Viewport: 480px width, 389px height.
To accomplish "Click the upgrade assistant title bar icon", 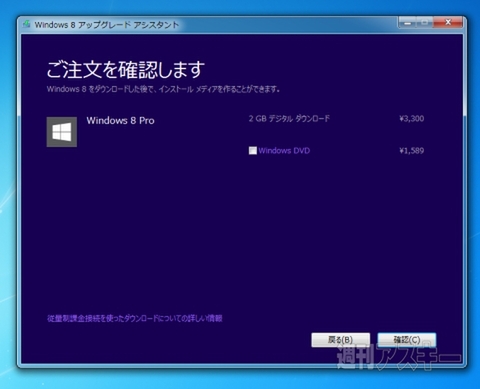I will 27,24.
